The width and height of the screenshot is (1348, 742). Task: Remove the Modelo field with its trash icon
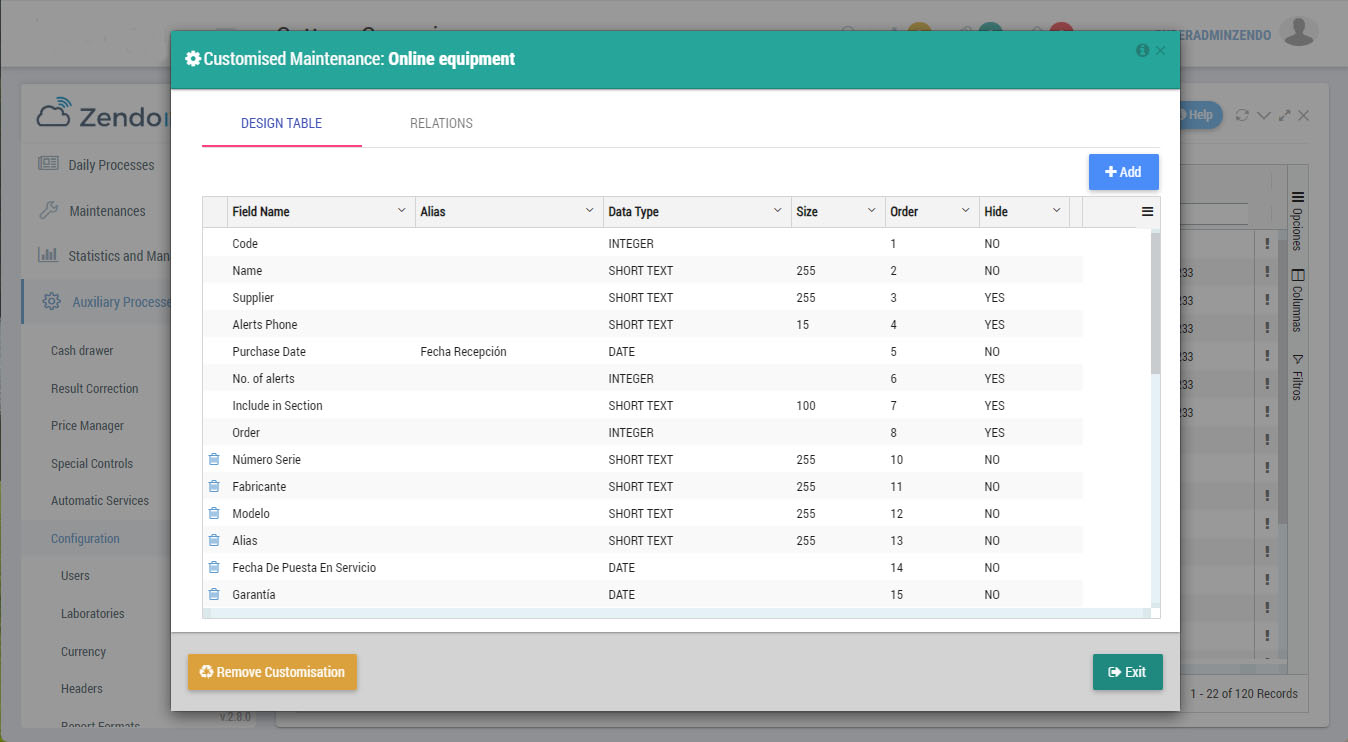click(213, 513)
